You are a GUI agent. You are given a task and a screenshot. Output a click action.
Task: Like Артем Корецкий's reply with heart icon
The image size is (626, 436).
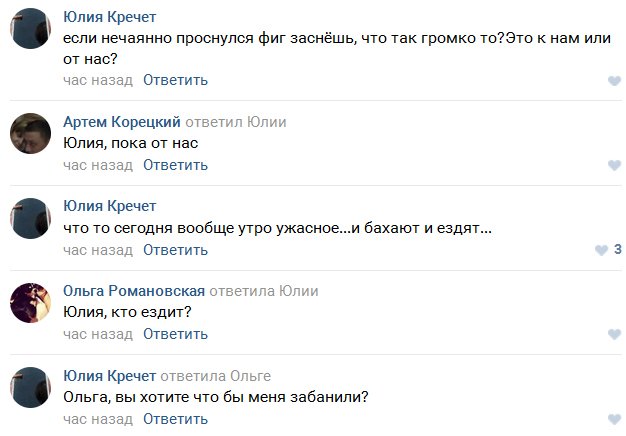pos(614,166)
